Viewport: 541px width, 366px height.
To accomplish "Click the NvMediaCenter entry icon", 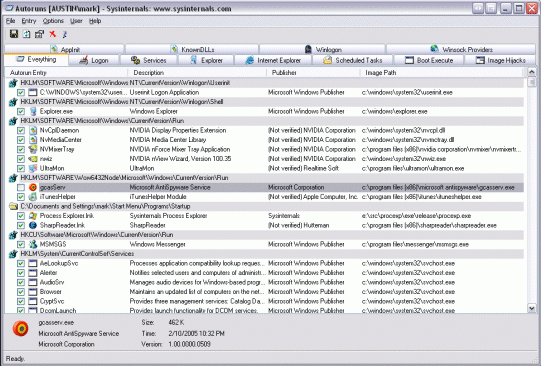I will pos(33,140).
